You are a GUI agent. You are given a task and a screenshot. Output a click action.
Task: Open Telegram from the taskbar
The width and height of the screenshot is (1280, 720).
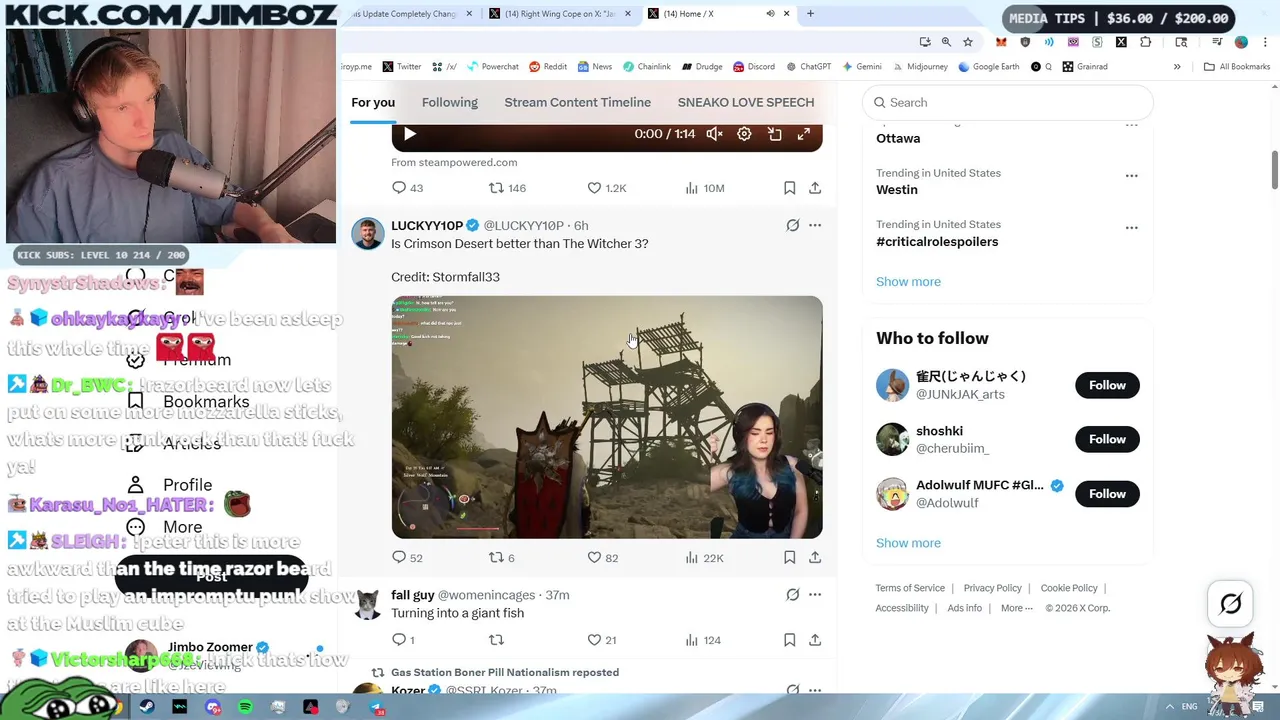pyautogui.click(x=376, y=707)
